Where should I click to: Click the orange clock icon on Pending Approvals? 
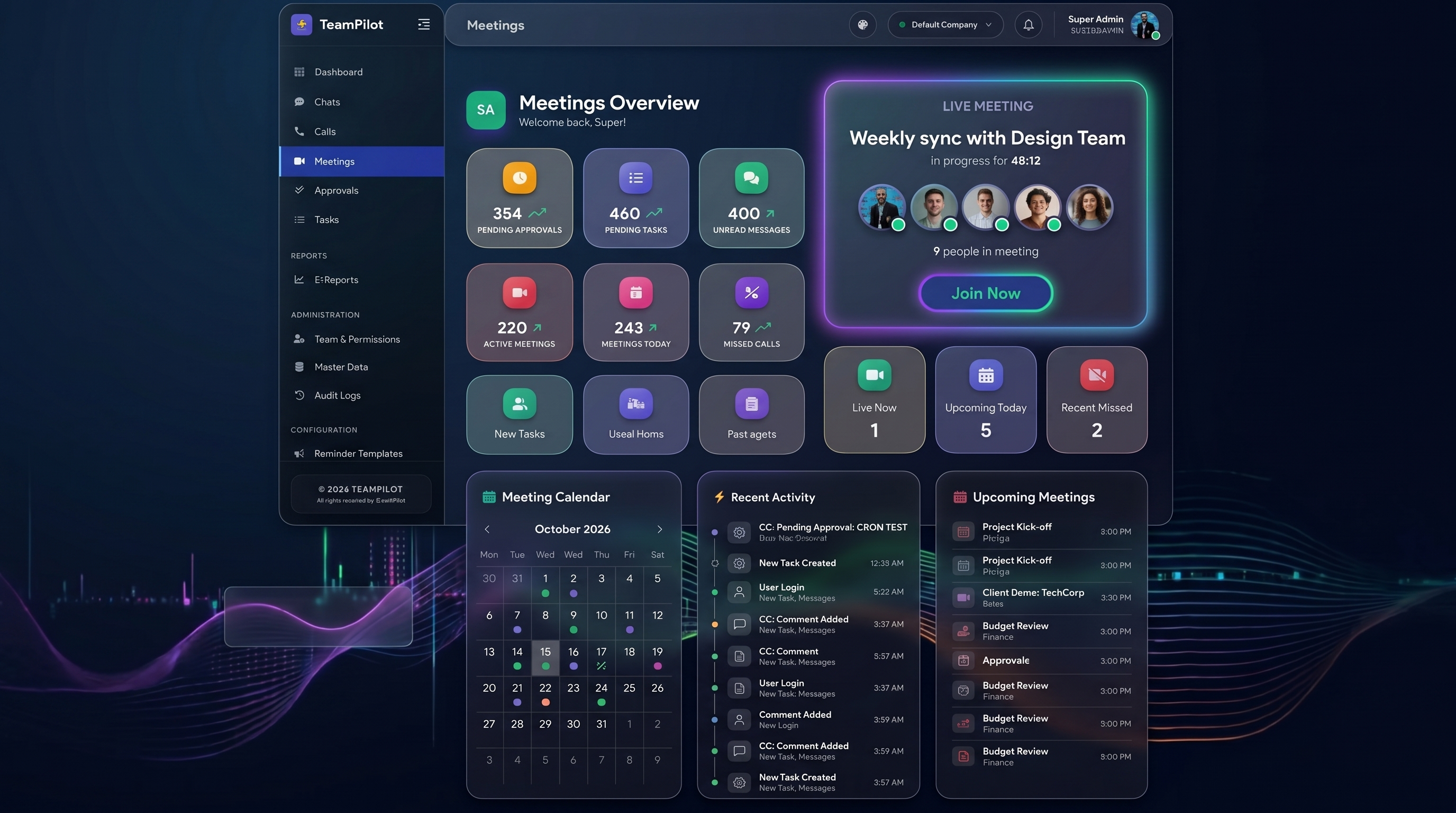520,178
